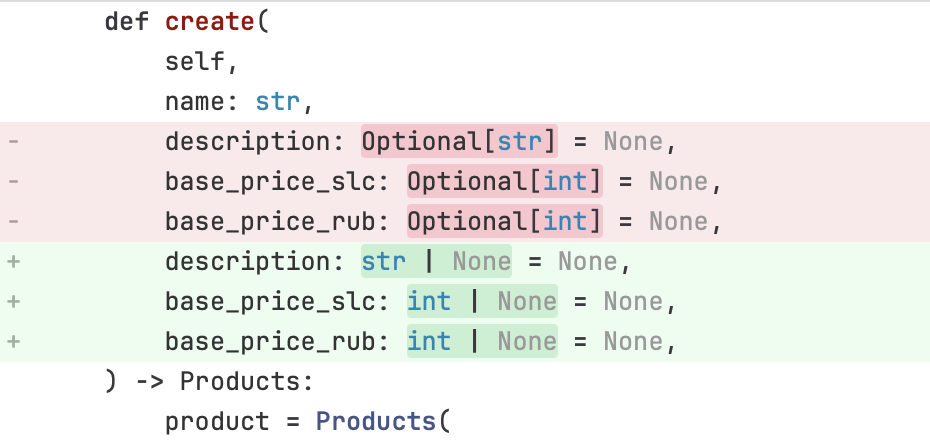Click "int | None" on the added base_price_rub line
This screenshot has height=442, width=930.
[481, 342]
